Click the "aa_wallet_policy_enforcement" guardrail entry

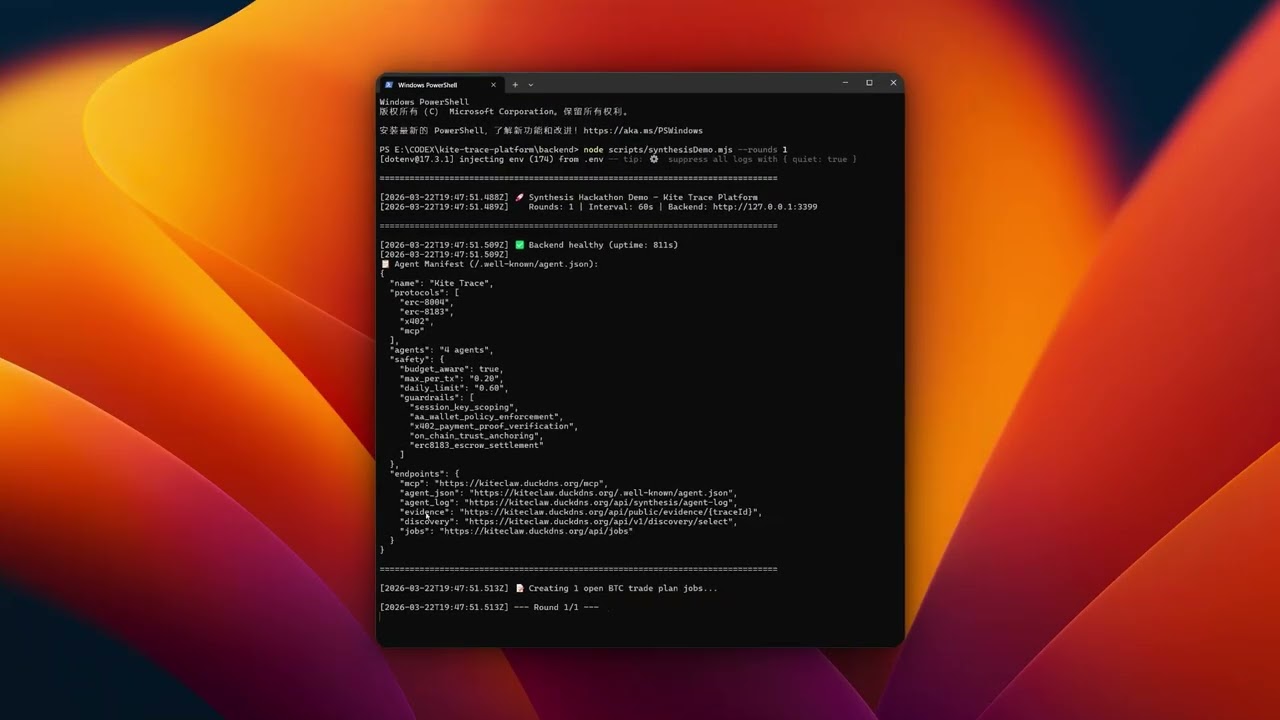[486, 417]
